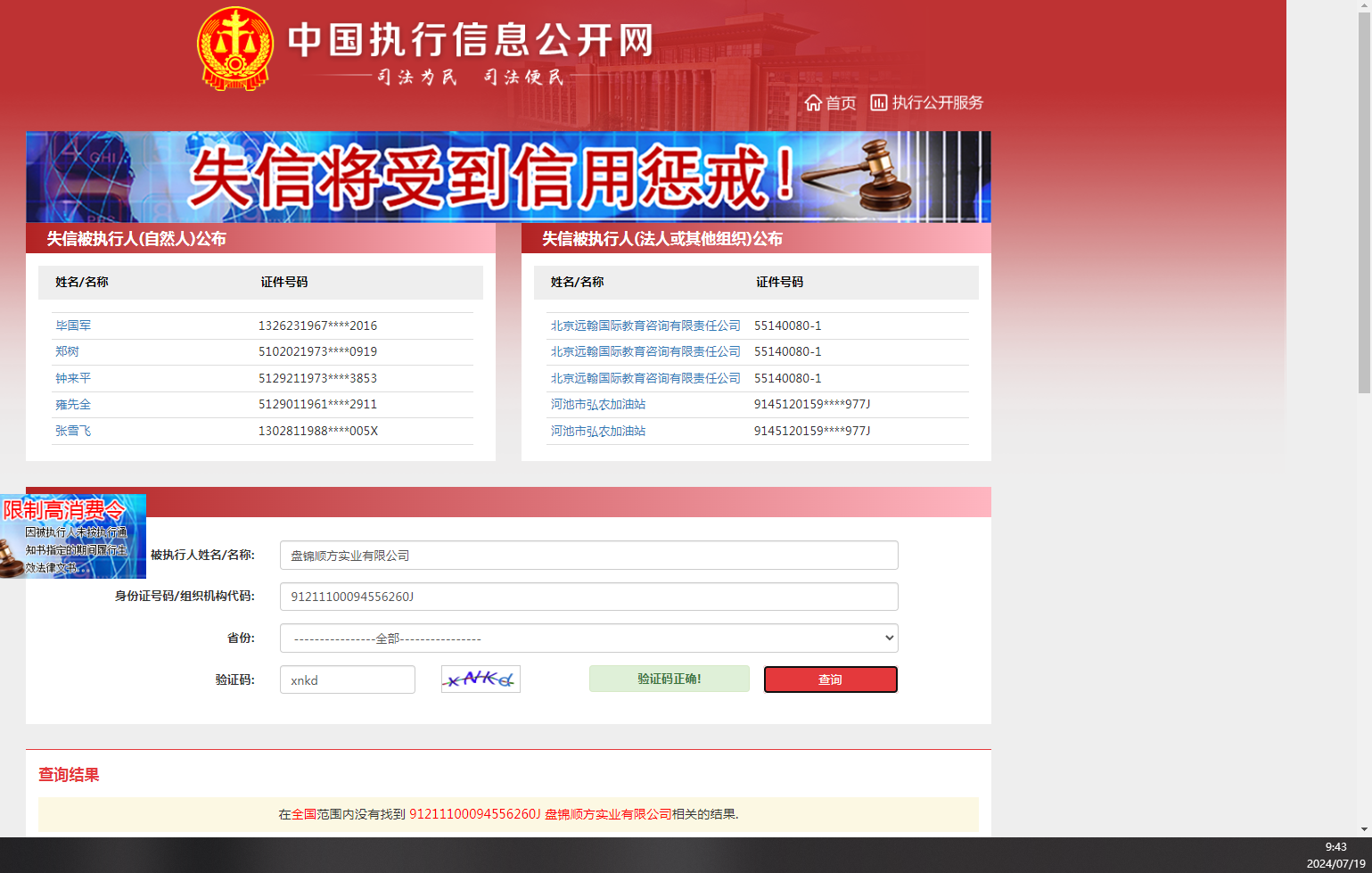Open the record for 张雪飞
Viewport: 1372px width, 873px height.
(x=73, y=431)
